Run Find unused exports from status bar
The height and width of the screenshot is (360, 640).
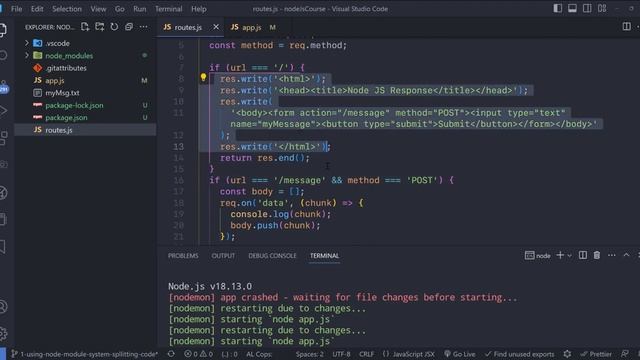(x=520, y=354)
